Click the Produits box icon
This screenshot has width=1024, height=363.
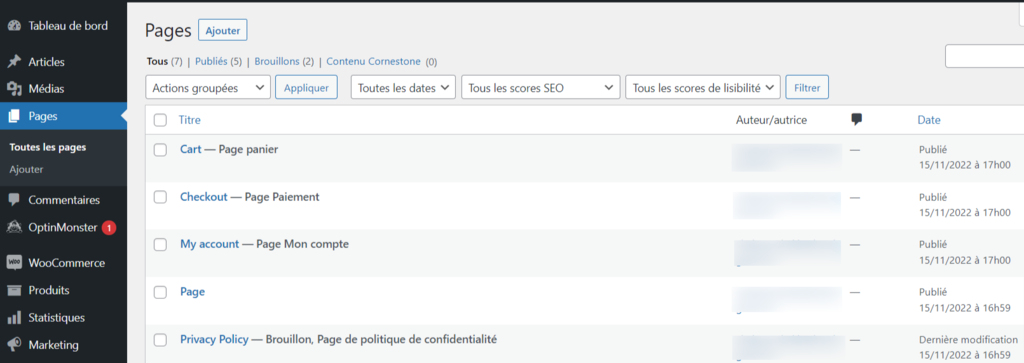[x=14, y=290]
